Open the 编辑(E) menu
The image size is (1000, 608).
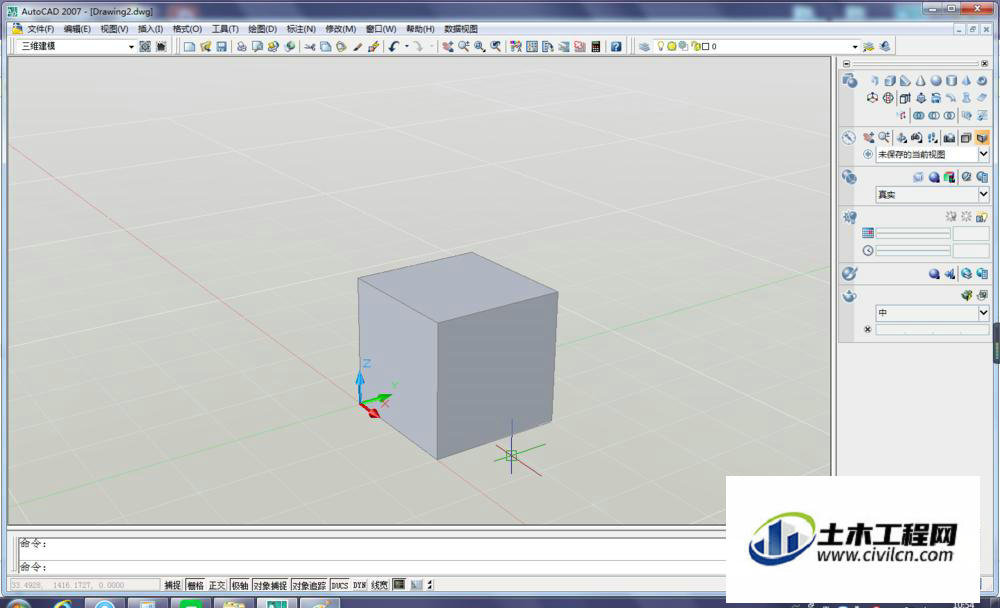click(x=77, y=29)
